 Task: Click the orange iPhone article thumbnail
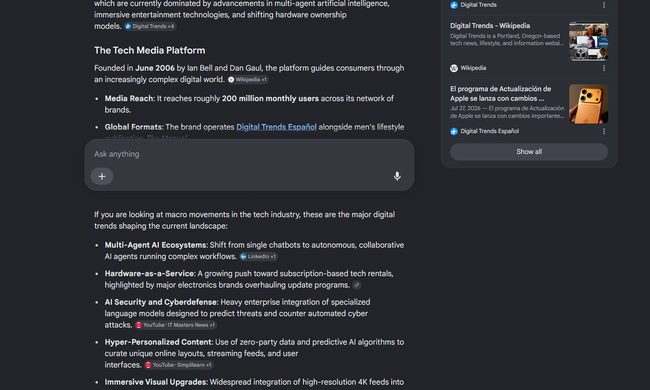588,104
